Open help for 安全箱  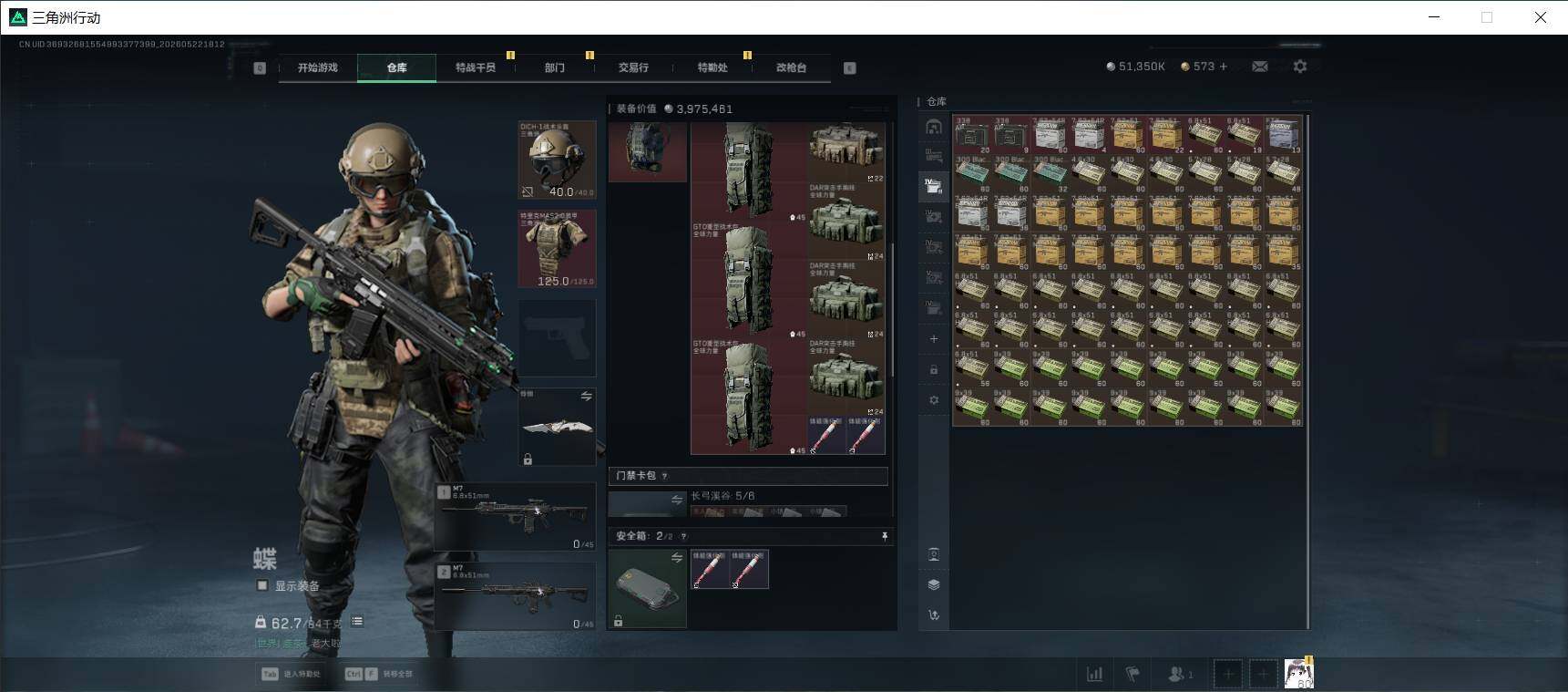click(x=683, y=536)
